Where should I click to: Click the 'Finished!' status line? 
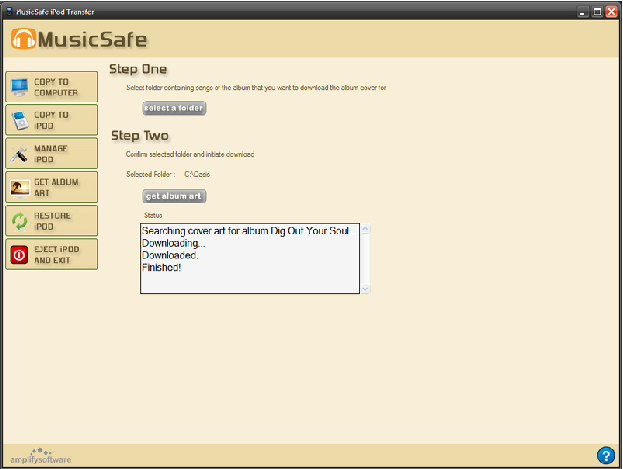162,267
